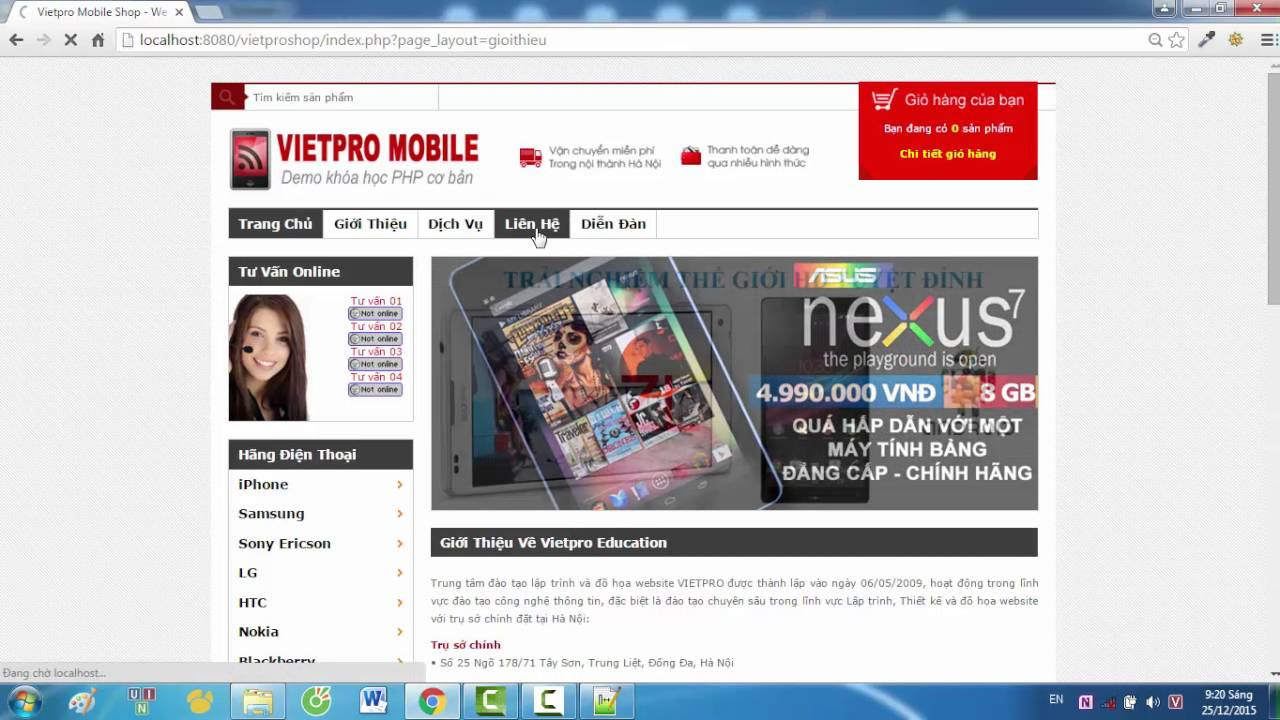Screen dimensions: 1280x720
Task: Open Microsoft Word from the taskbar
Action: coord(374,701)
